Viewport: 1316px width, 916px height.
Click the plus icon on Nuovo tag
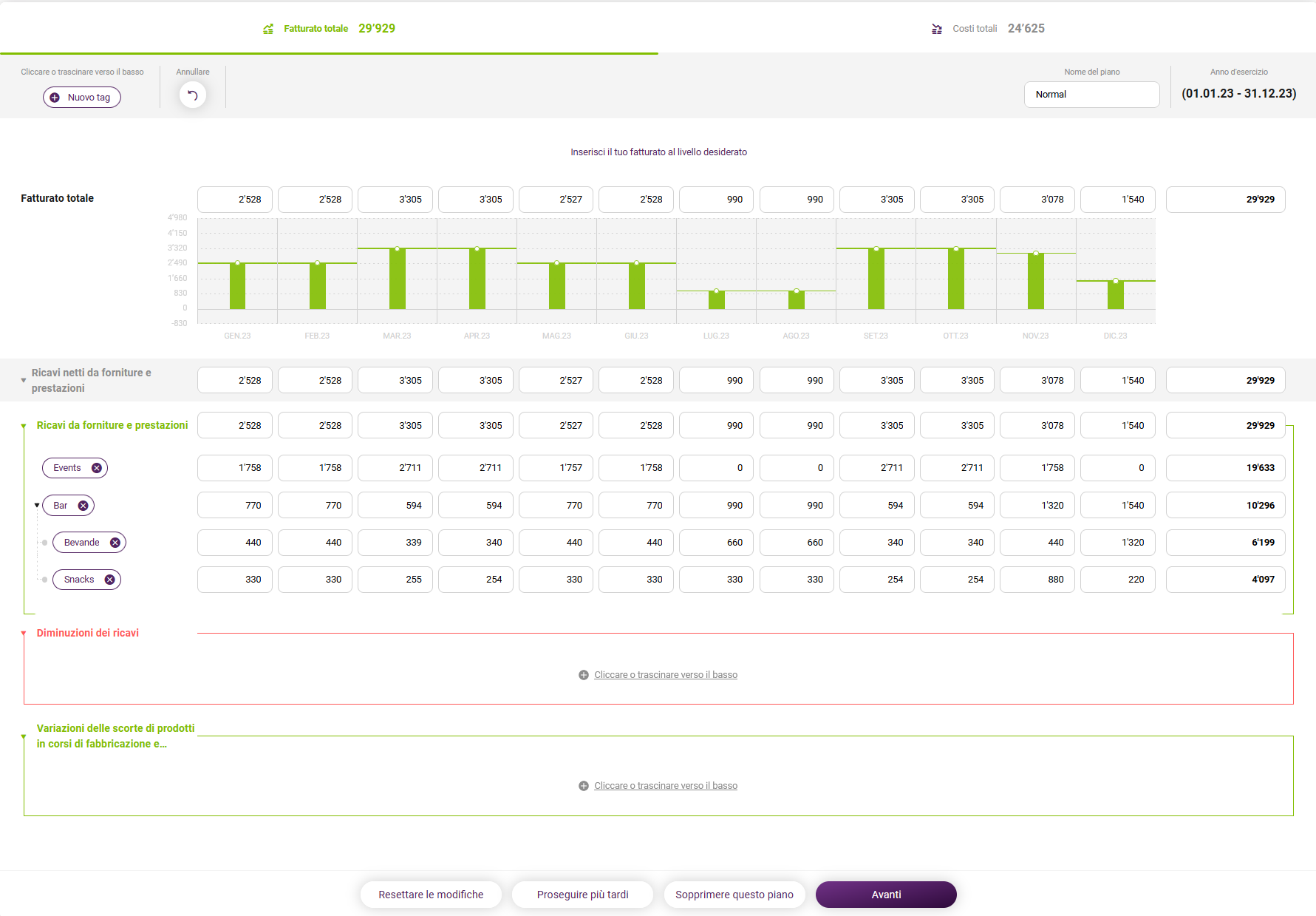coord(55,98)
